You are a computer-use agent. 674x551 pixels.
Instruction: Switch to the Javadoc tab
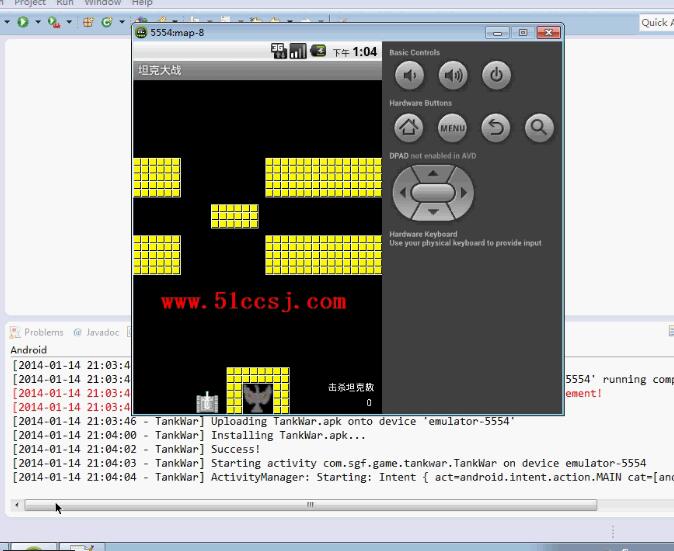[x=96, y=332]
